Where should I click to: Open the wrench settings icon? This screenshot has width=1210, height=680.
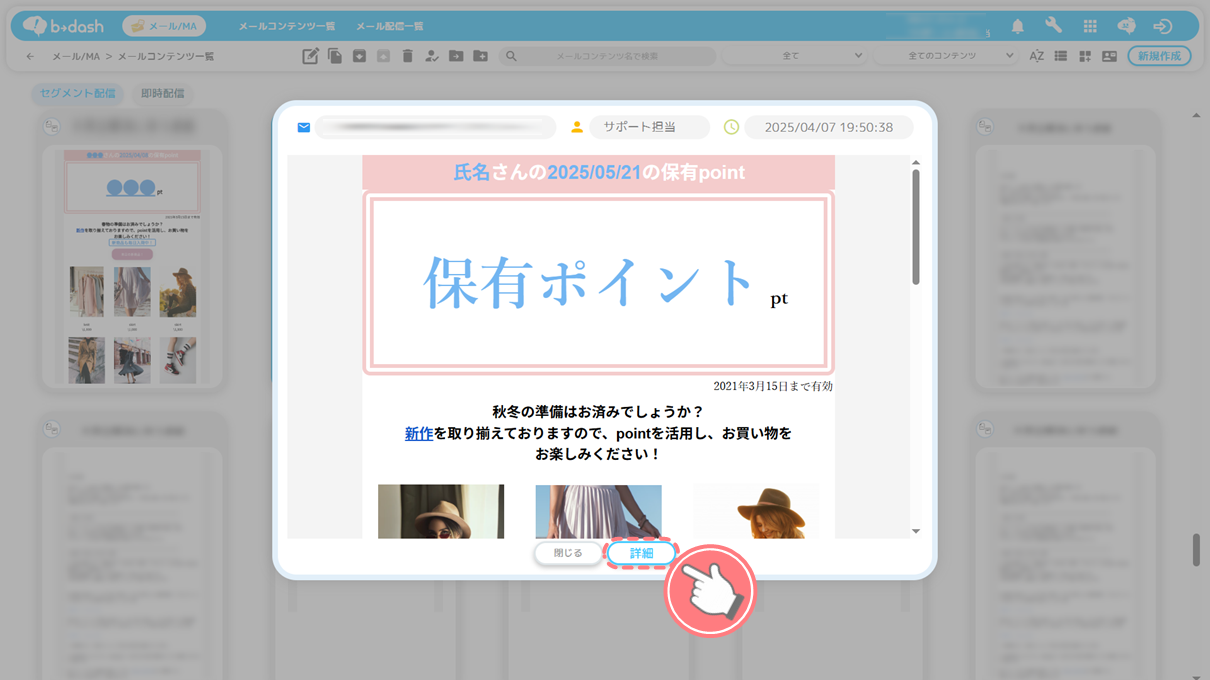[x=1053, y=26]
